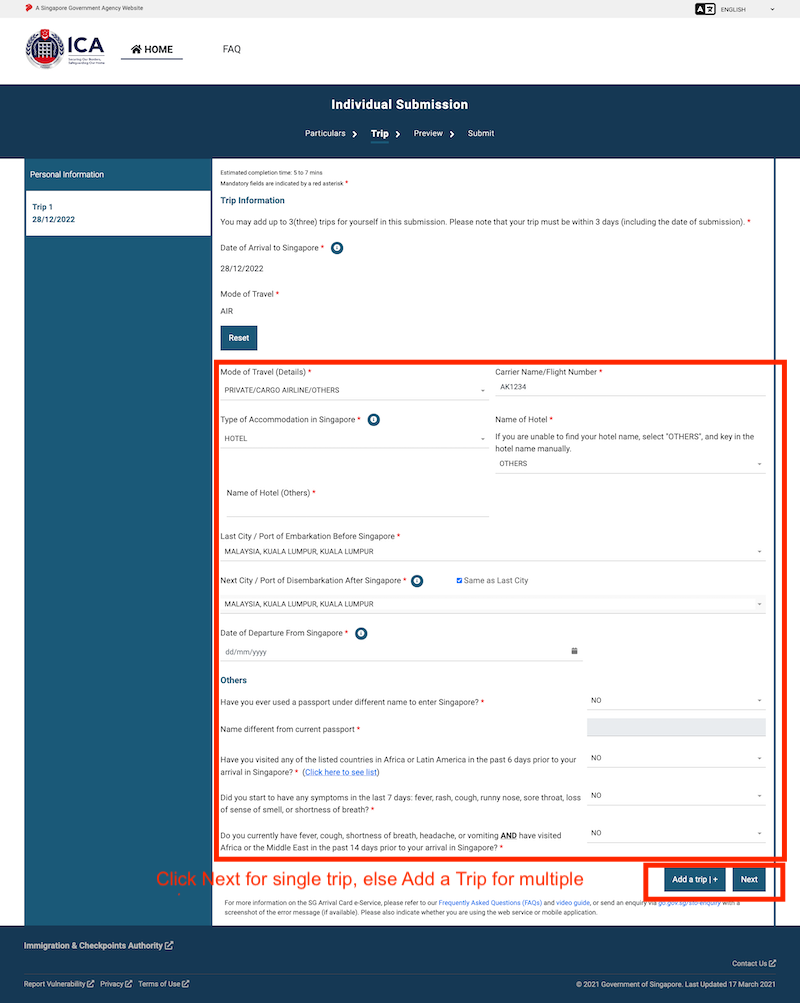The image size is (800, 1003).
Task: Open the Name of Hotel dropdown
Action: [x=630, y=464]
